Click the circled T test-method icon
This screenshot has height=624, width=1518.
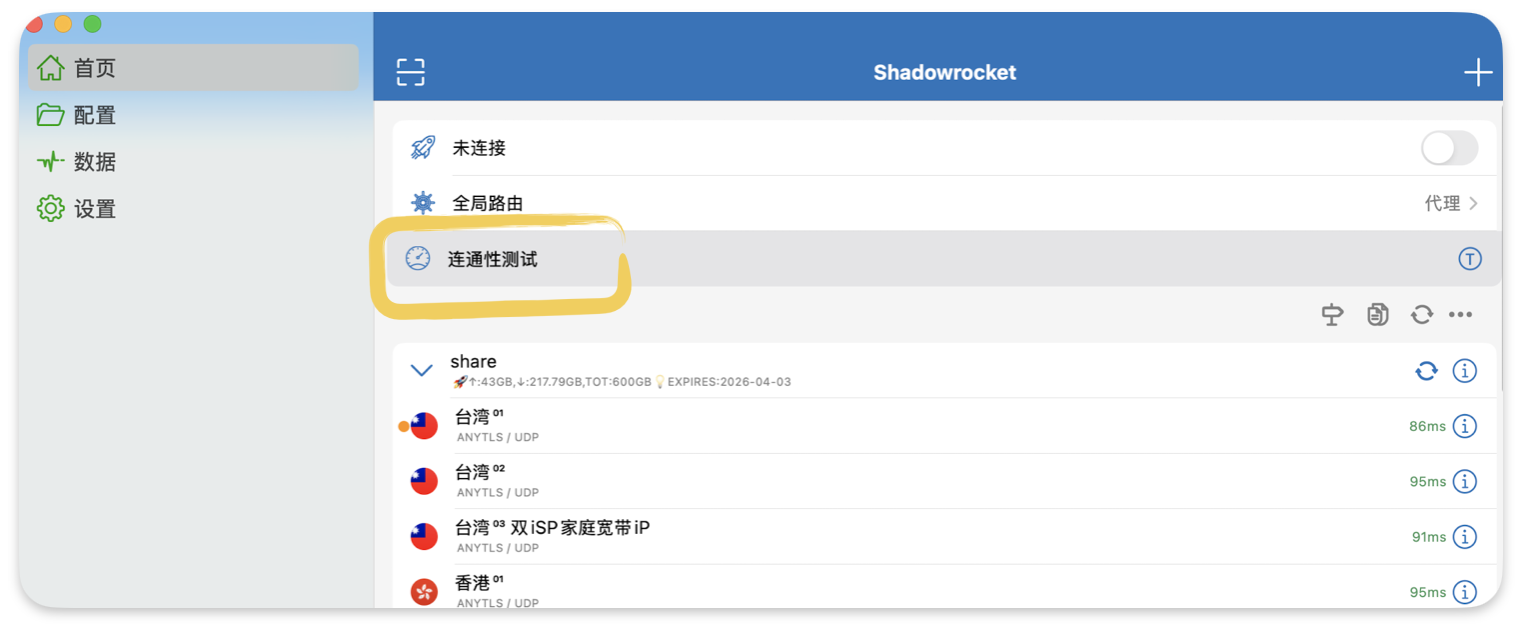(x=1468, y=259)
